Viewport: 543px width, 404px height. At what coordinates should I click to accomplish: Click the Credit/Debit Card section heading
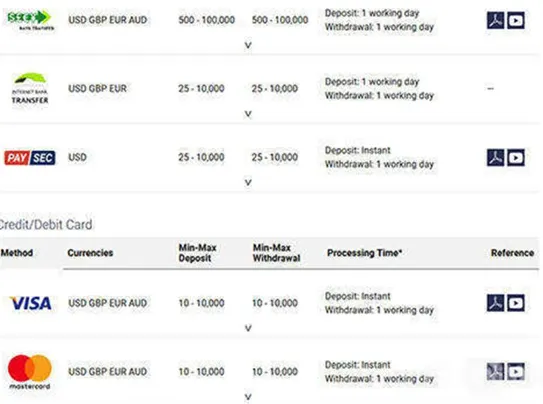click(46, 225)
